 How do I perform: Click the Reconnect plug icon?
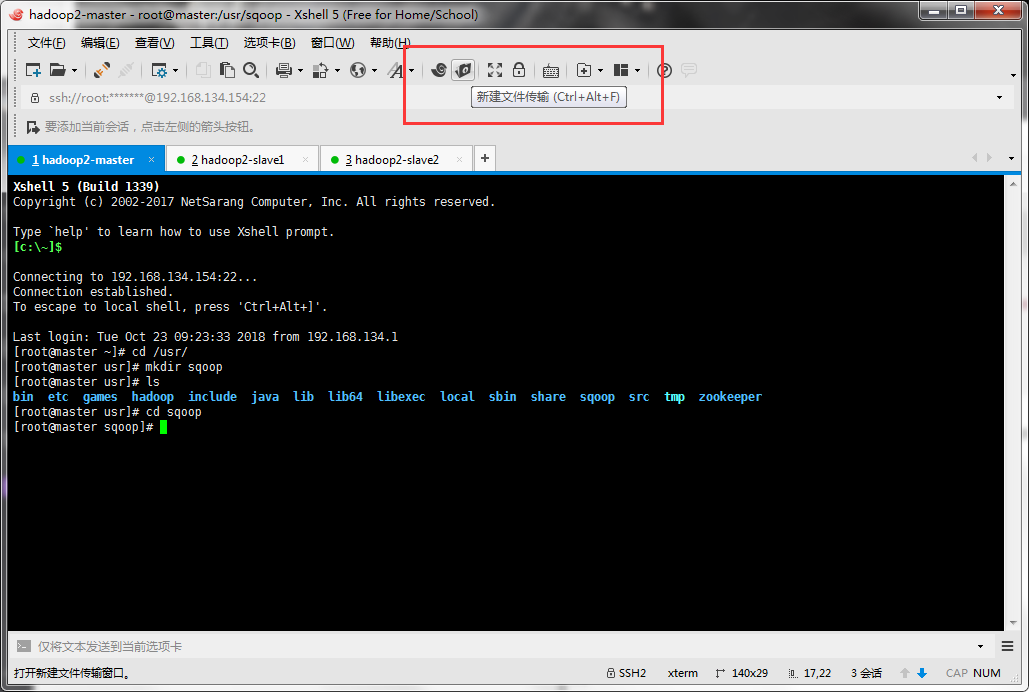click(x=101, y=70)
